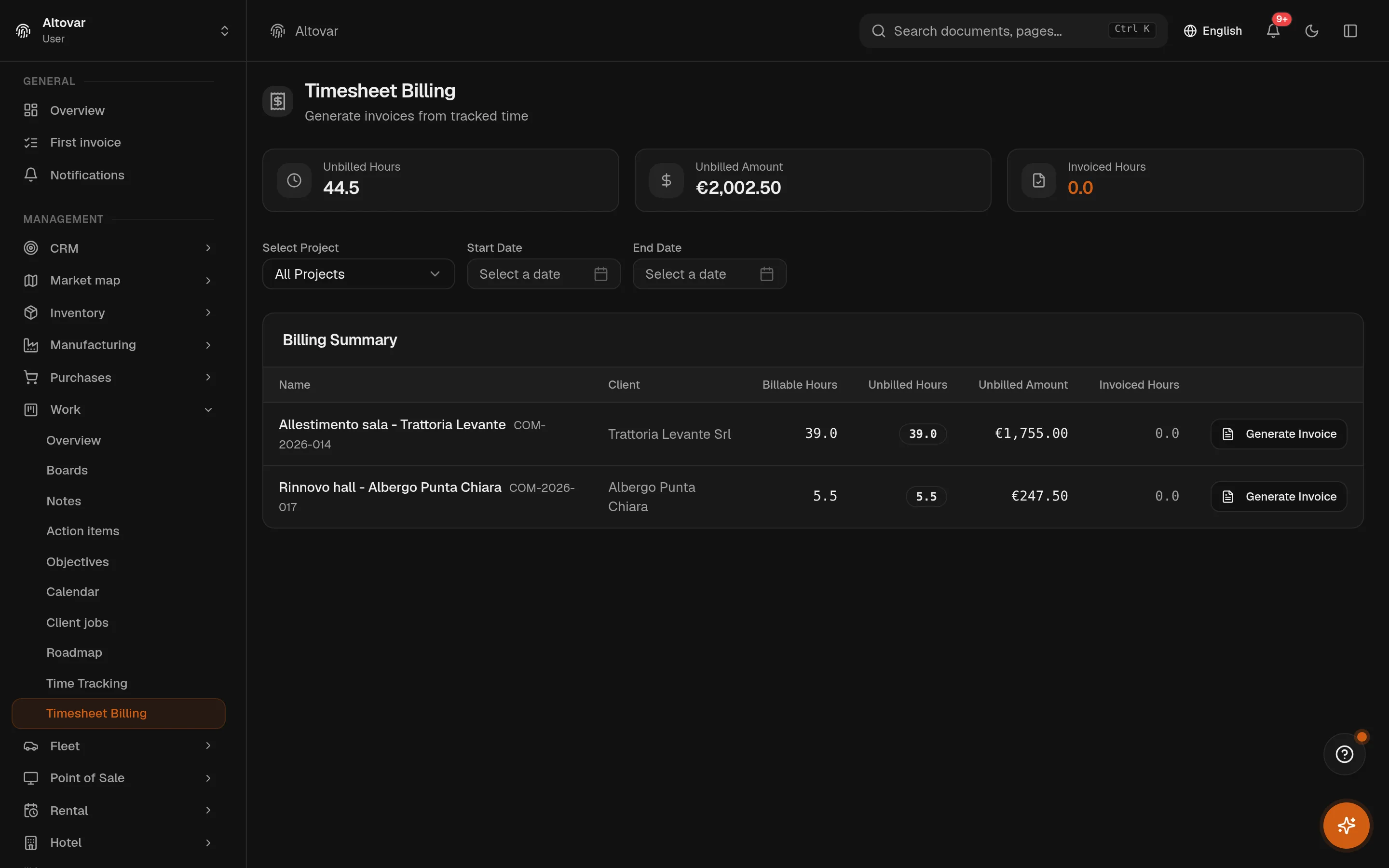Open Client jobs page
The height and width of the screenshot is (868, 1389).
click(118, 622)
